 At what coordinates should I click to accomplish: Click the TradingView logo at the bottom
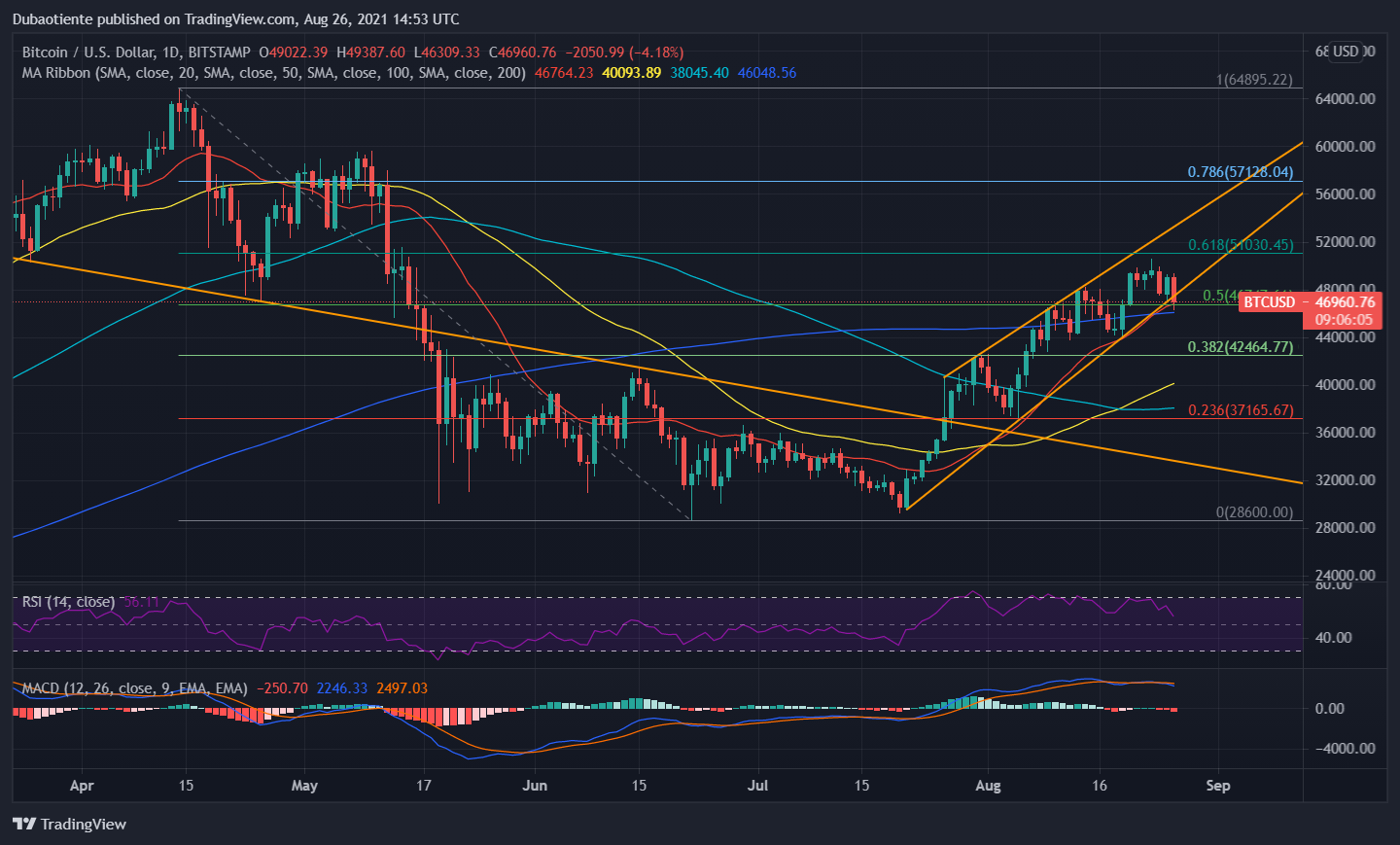point(69,824)
